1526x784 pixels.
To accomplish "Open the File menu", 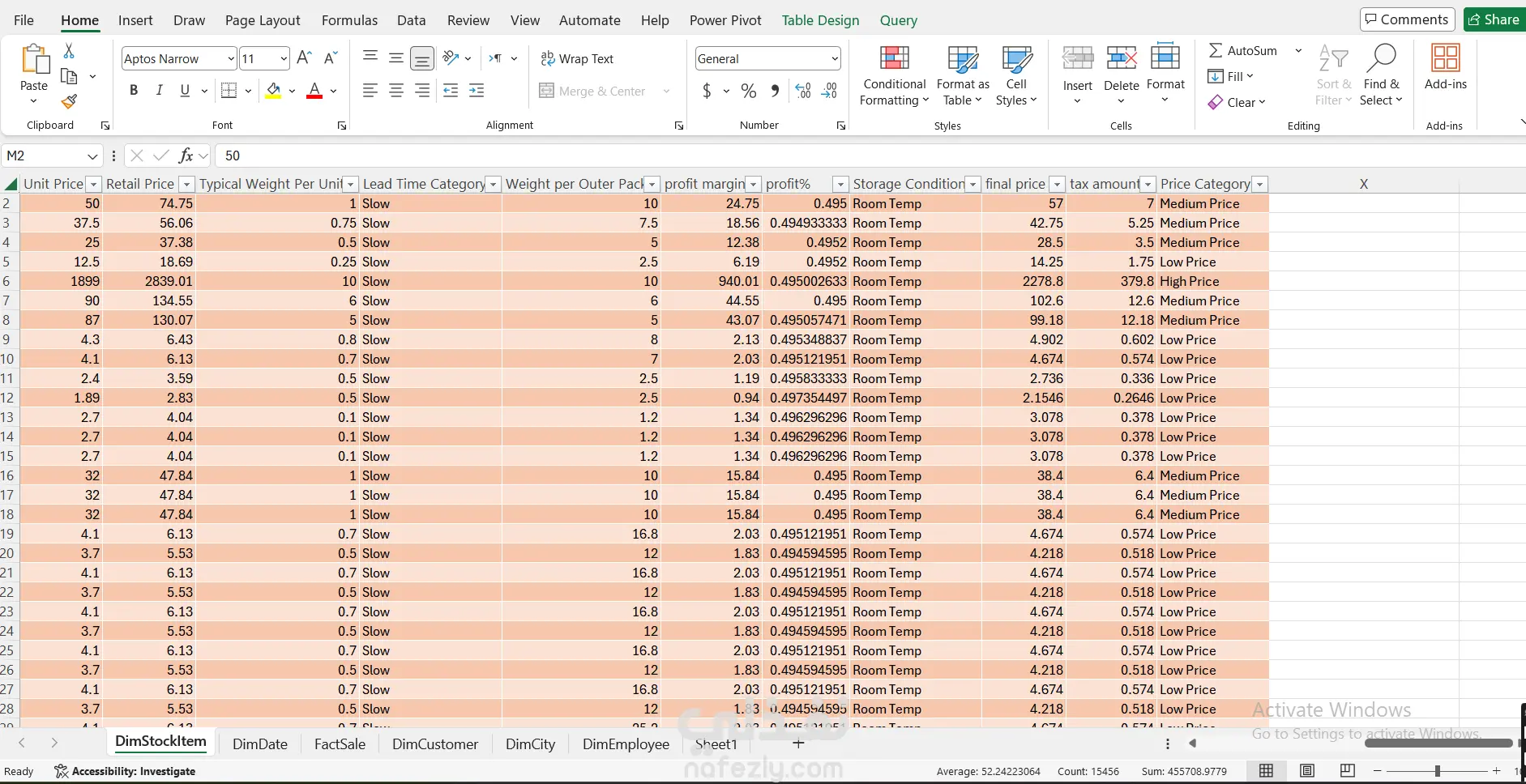I will (24, 20).
